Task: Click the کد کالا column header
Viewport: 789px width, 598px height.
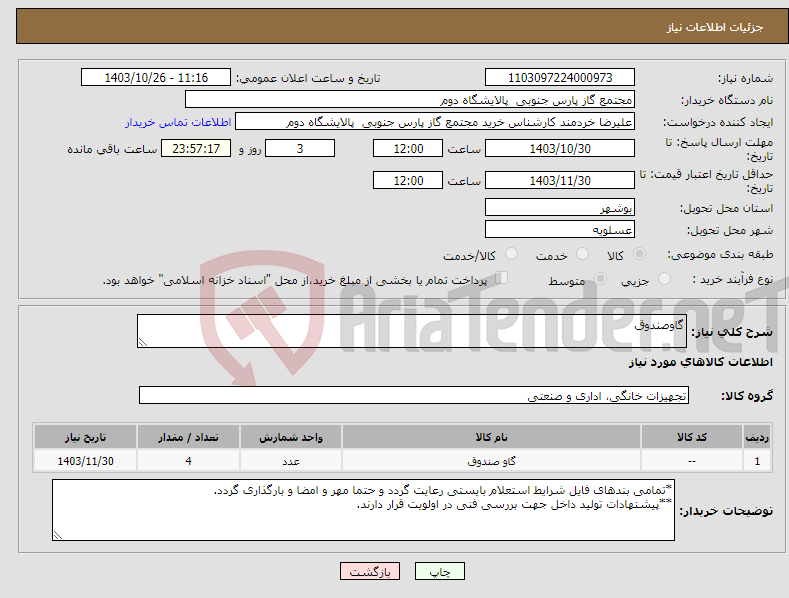Action: pos(692,437)
